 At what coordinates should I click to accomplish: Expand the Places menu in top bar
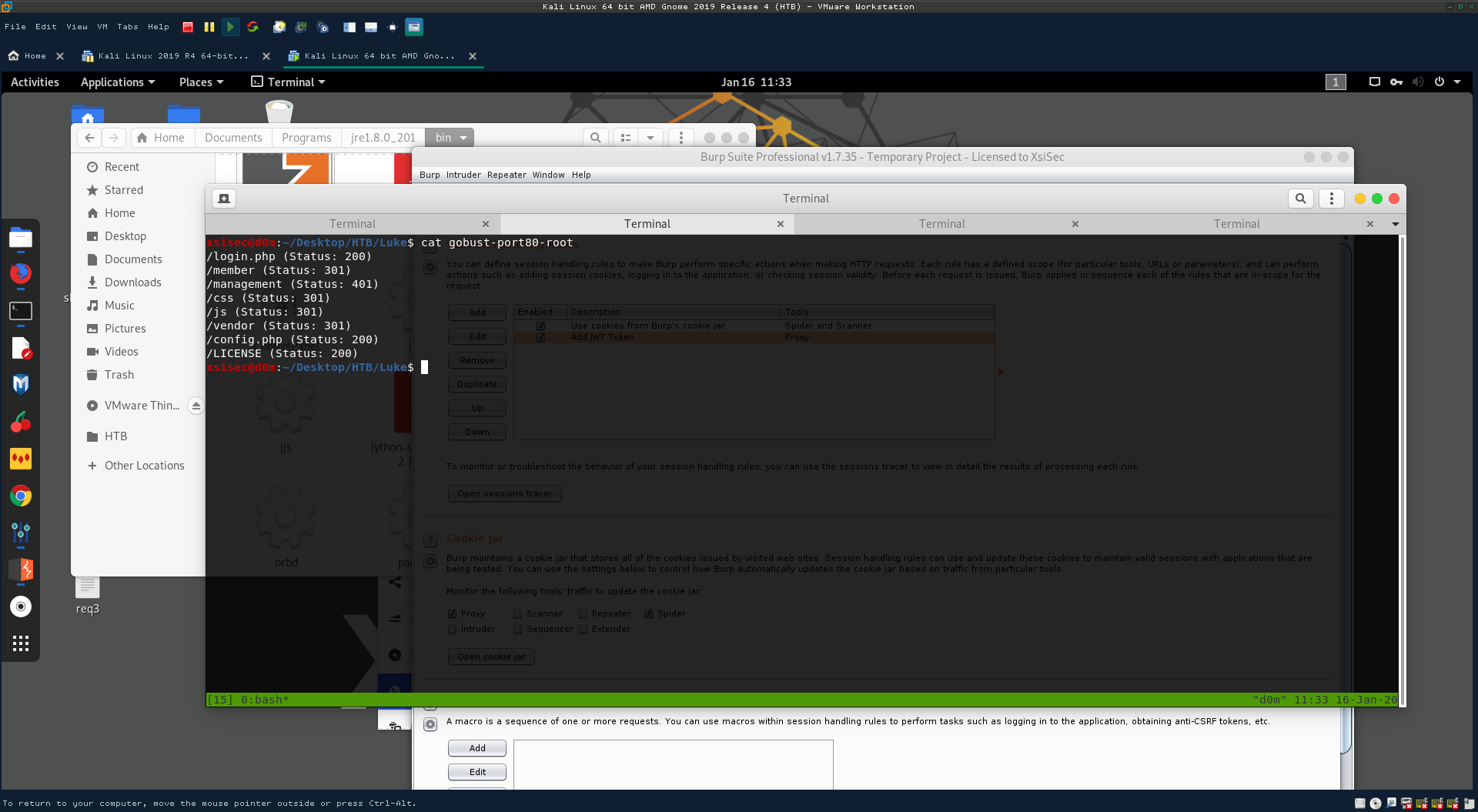point(201,82)
